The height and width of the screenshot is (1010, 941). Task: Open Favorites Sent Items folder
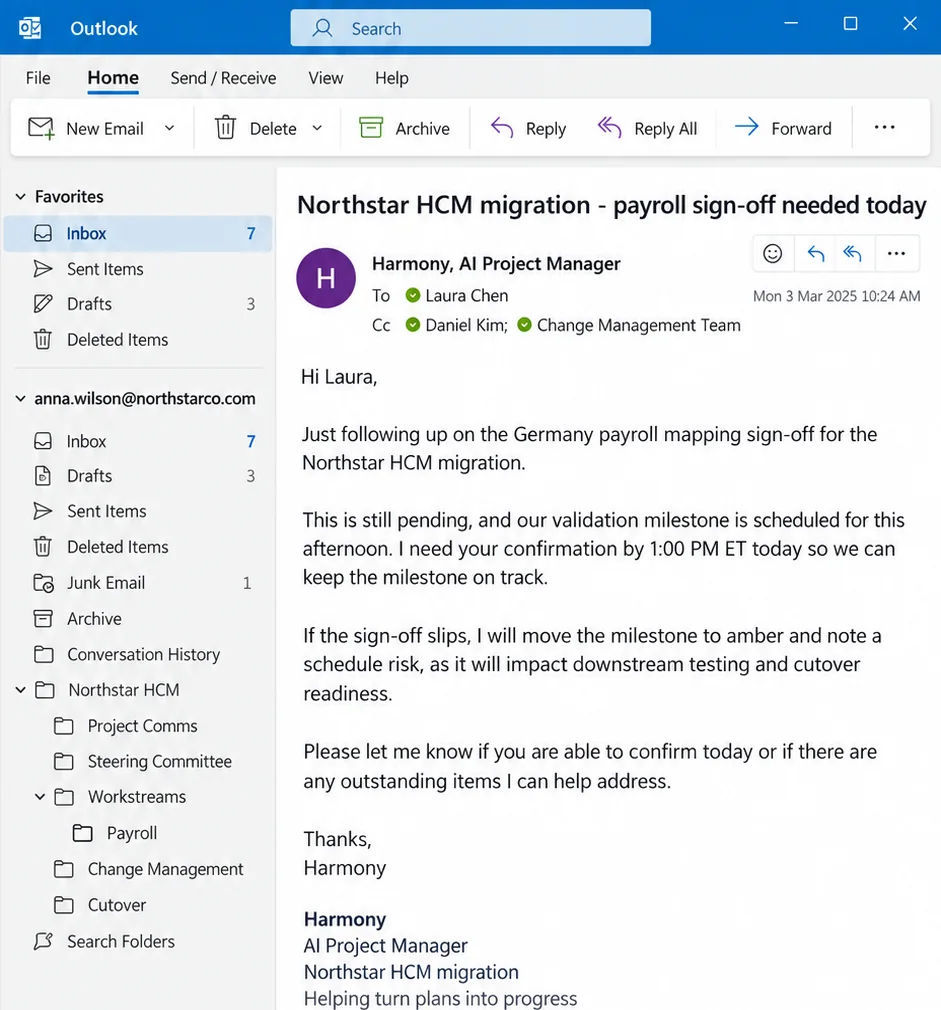138,269
